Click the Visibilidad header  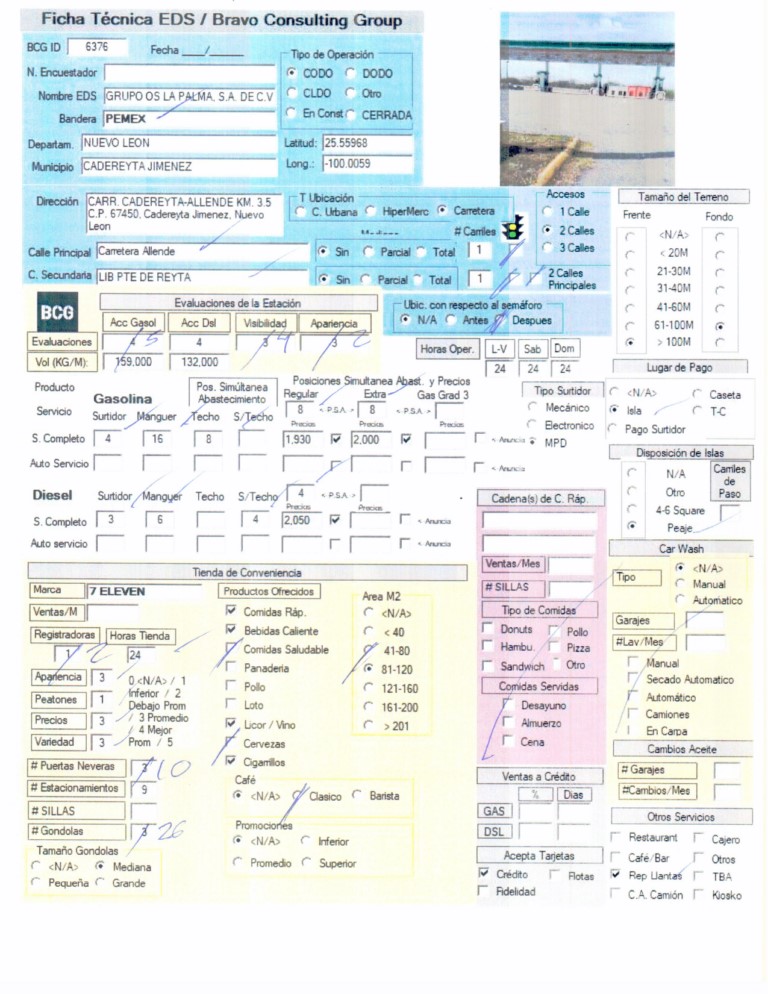point(265,323)
